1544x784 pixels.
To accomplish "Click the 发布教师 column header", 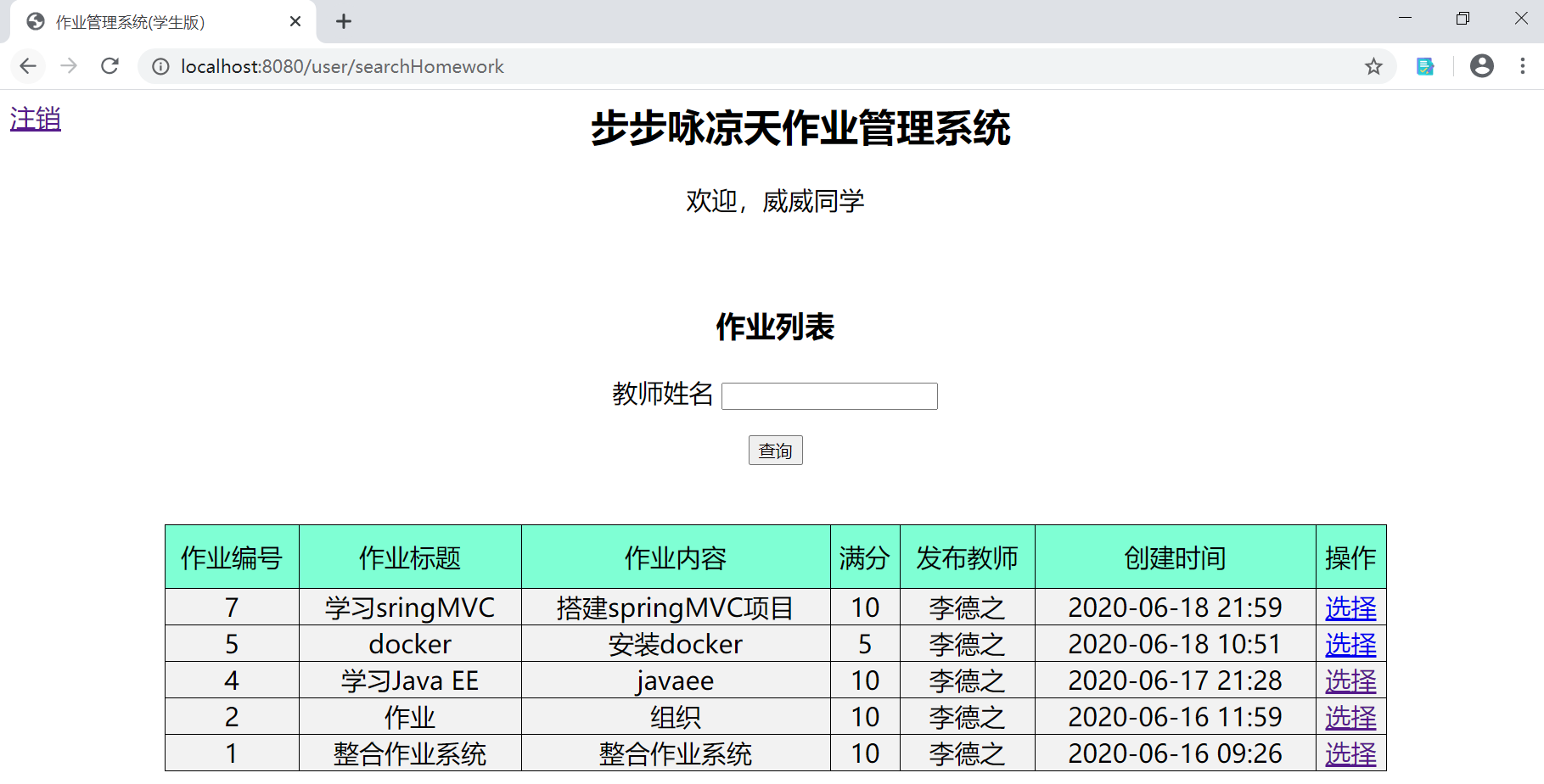I will [x=967, y=557].
